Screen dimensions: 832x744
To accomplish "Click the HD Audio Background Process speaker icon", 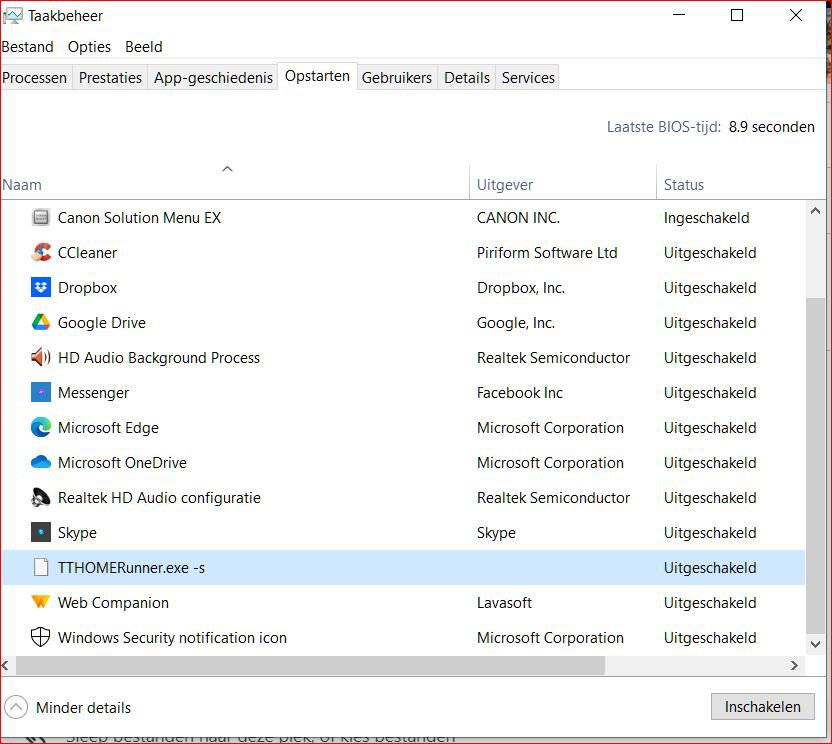I will click(x=41, y=358).
